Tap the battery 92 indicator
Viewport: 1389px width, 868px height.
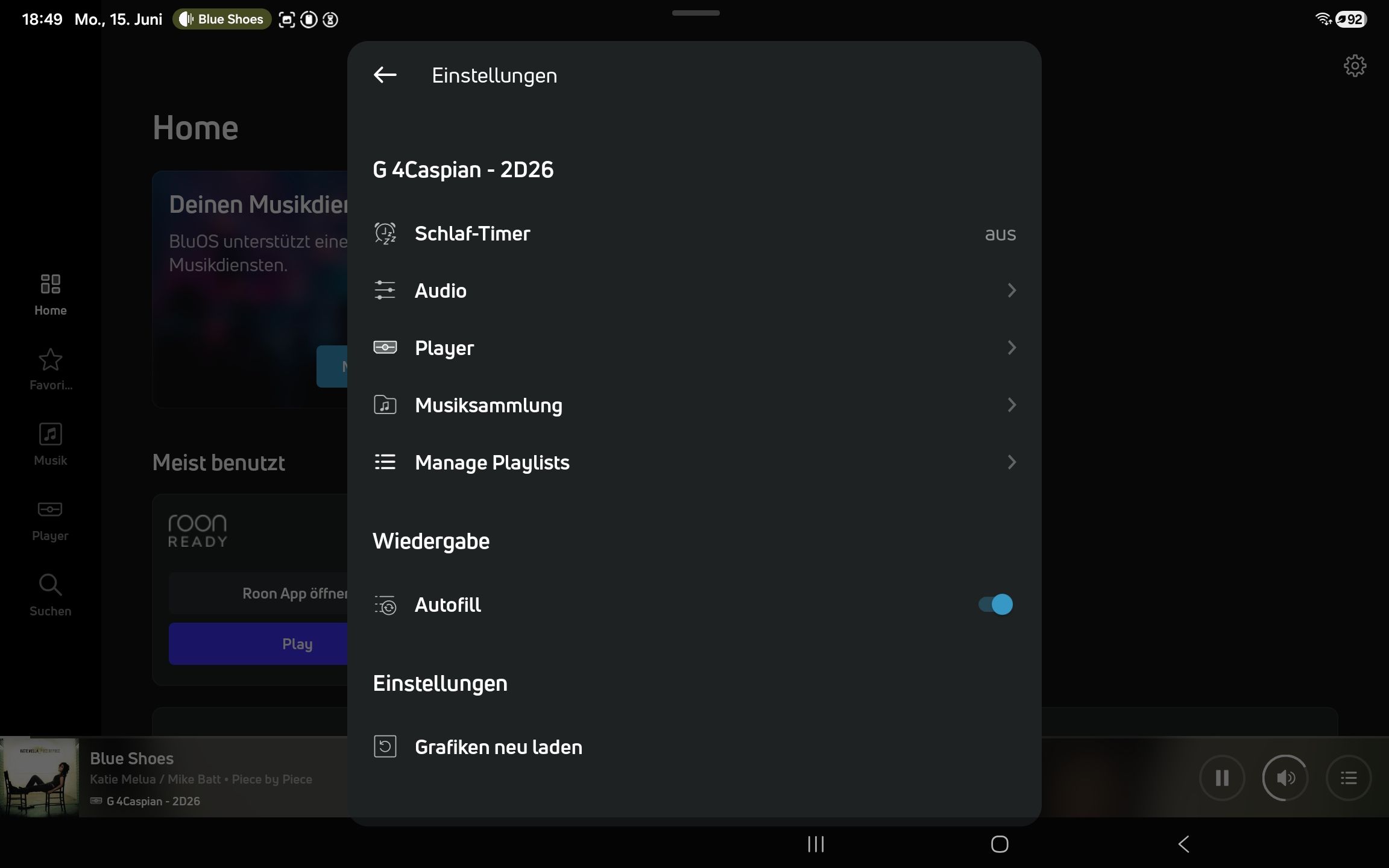1351,19
